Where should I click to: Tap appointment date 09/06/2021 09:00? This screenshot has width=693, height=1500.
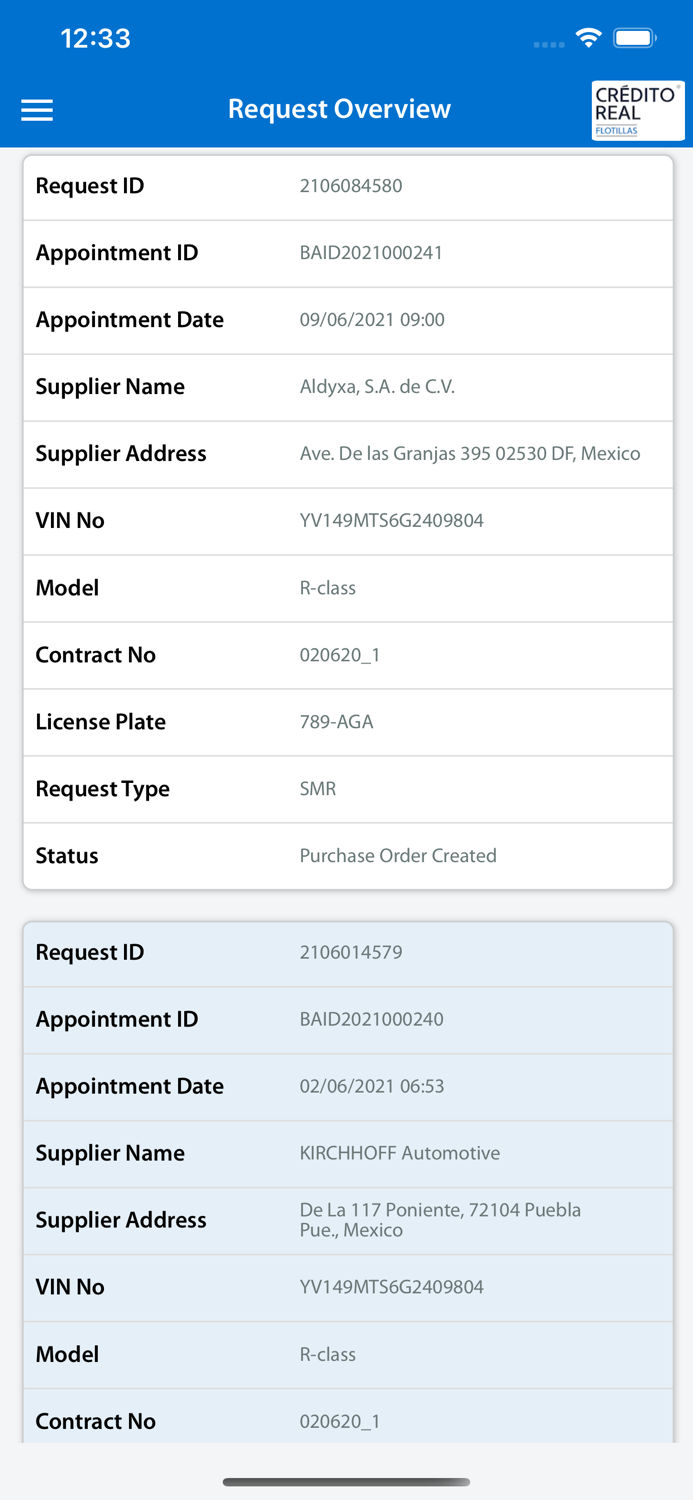click(372, 320)
